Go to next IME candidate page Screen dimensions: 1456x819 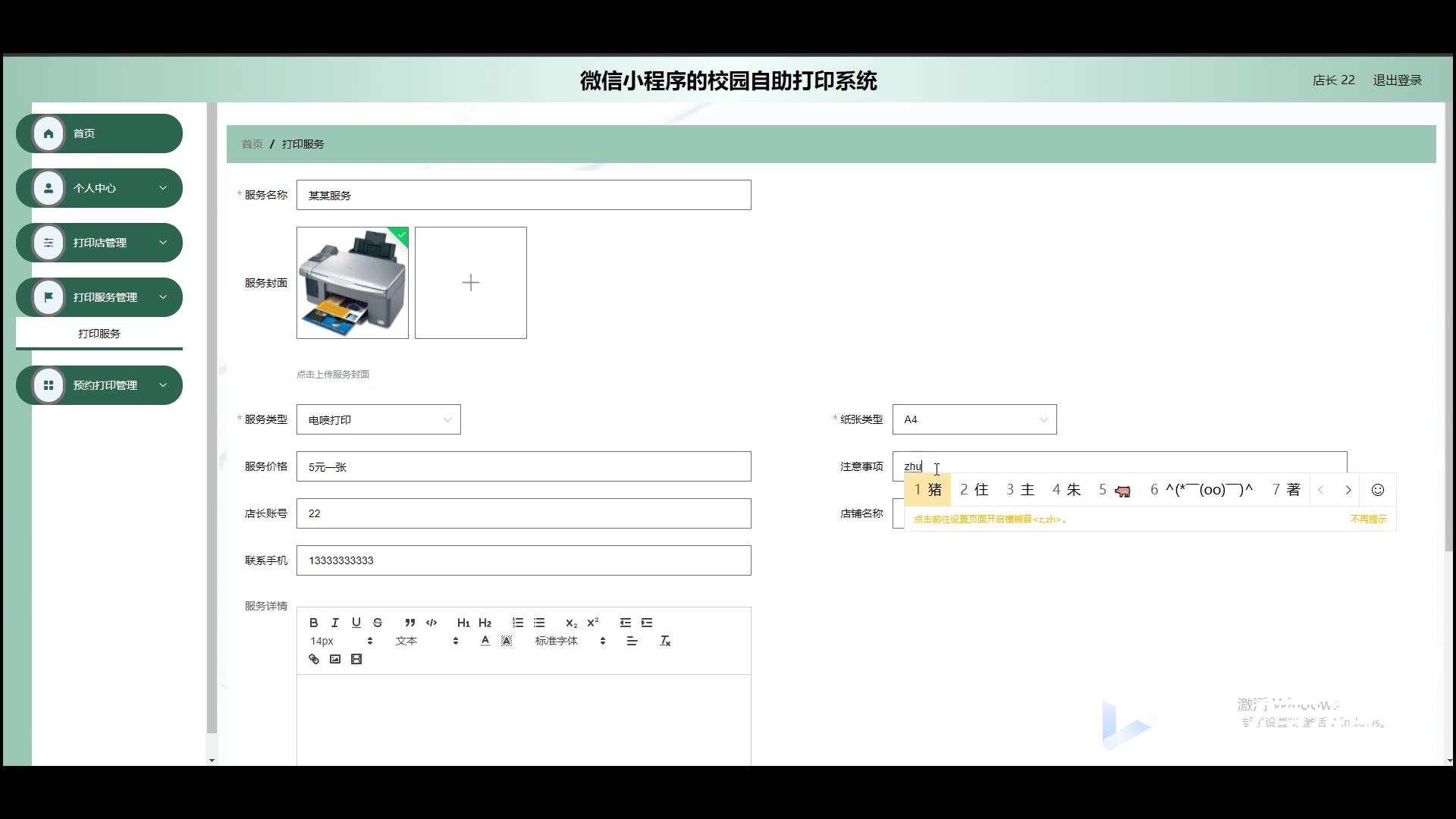coord(1348,490)
